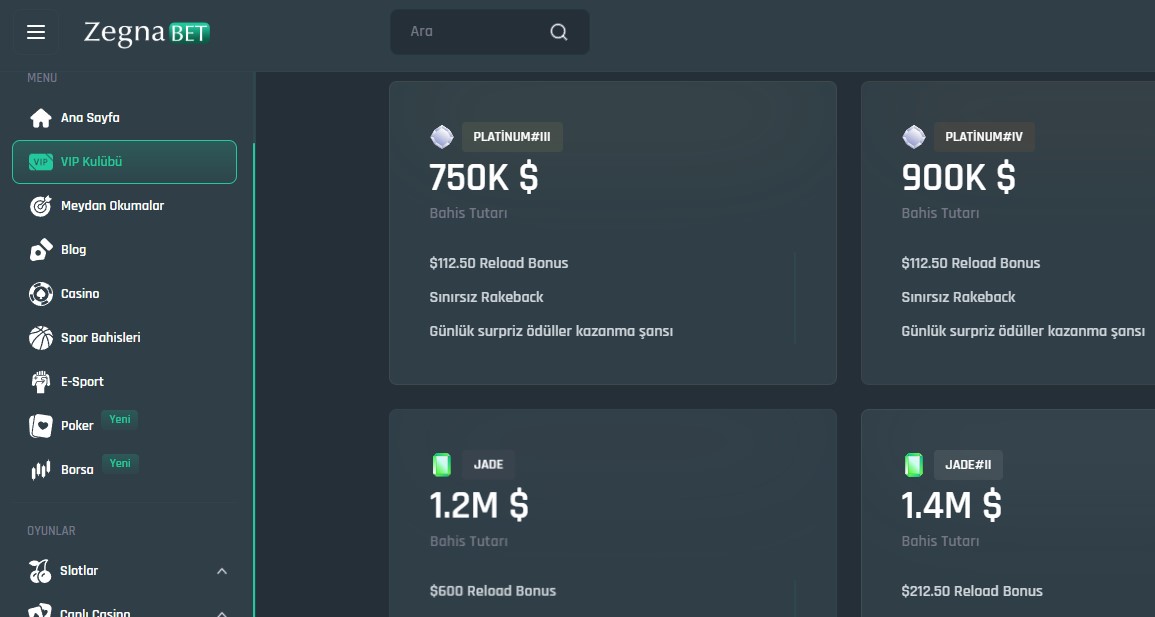The width and height of the screenshot is (1155, 617).
Task: Collapse the Canlı Casino section chevron
Action: (x=222, y=612)
